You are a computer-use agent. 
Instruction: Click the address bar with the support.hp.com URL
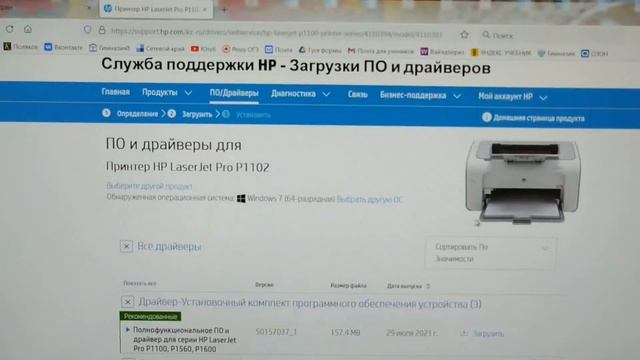tap(276, 32)
